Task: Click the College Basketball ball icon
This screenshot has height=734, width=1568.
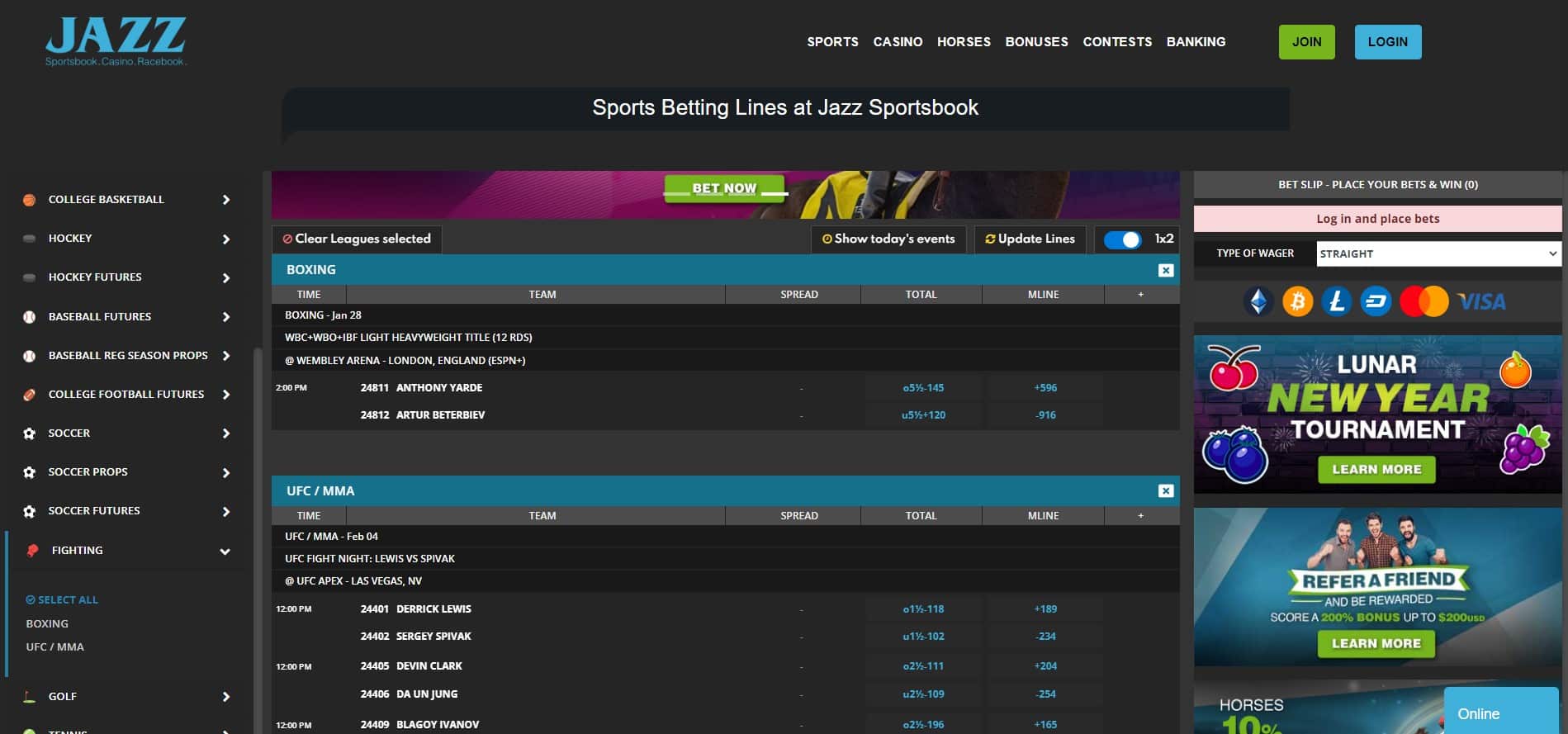Action: 30,200
